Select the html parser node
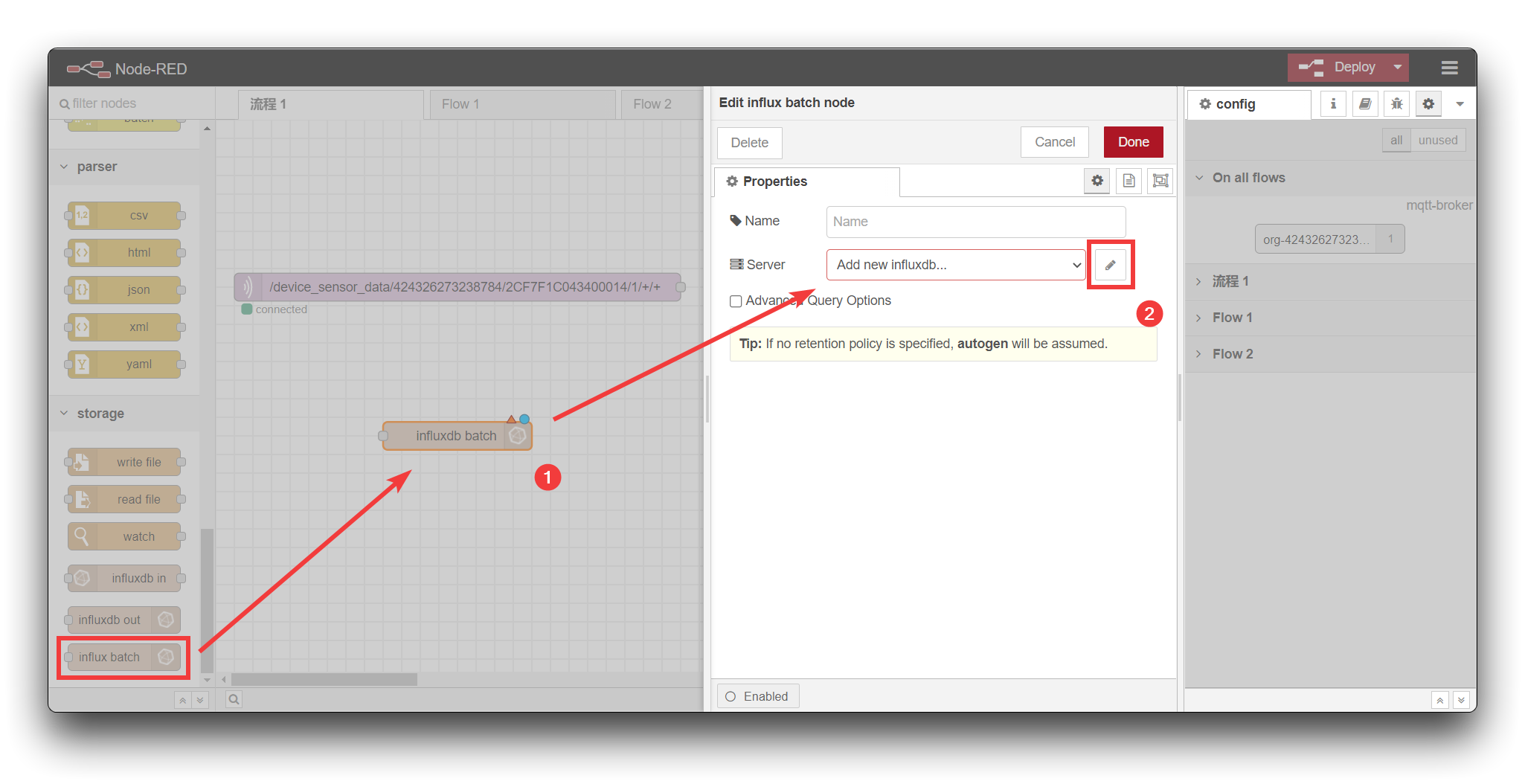 [125, 253]
